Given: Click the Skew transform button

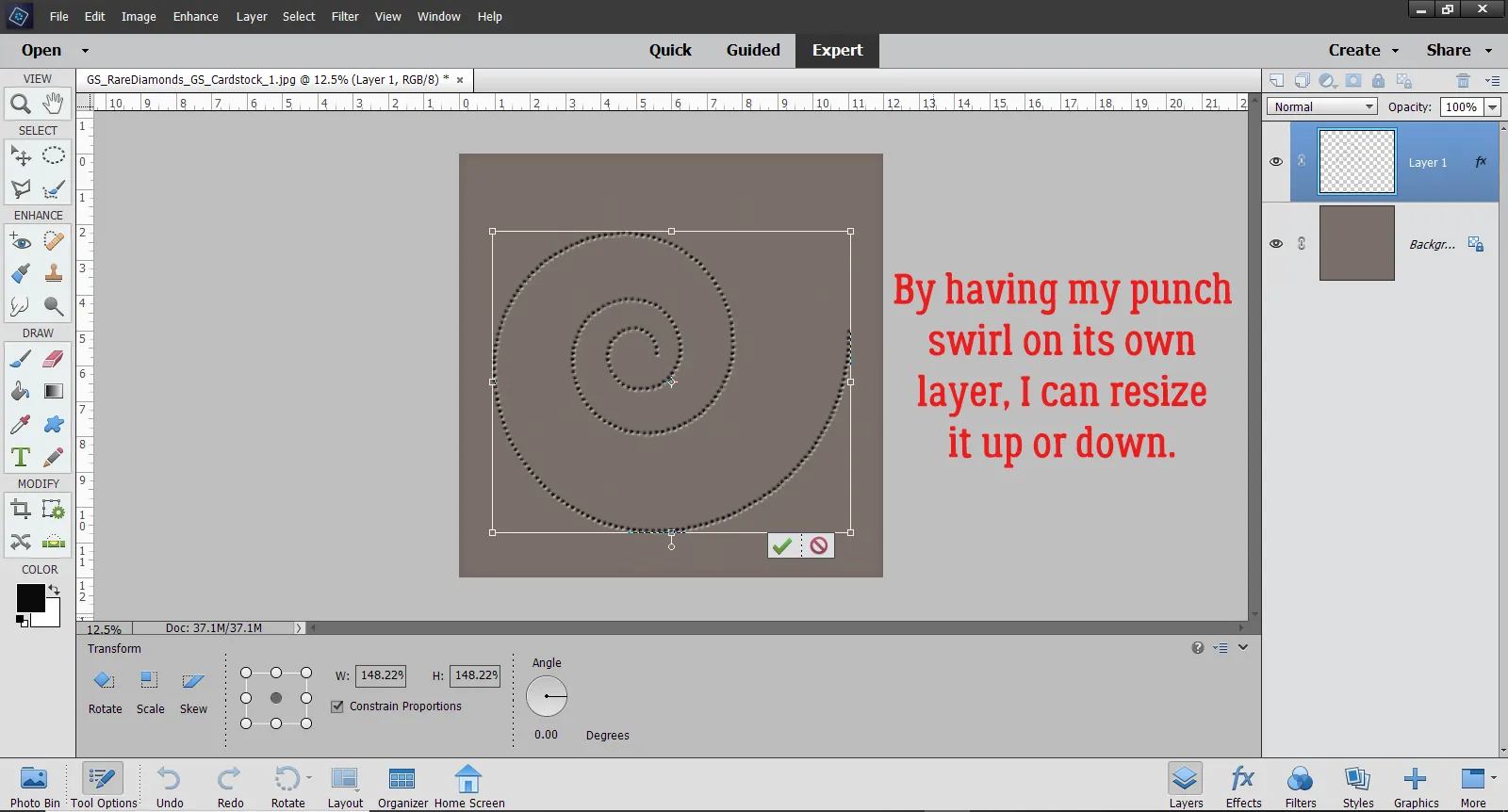Looking at the screenshot, I should (193, 692).
